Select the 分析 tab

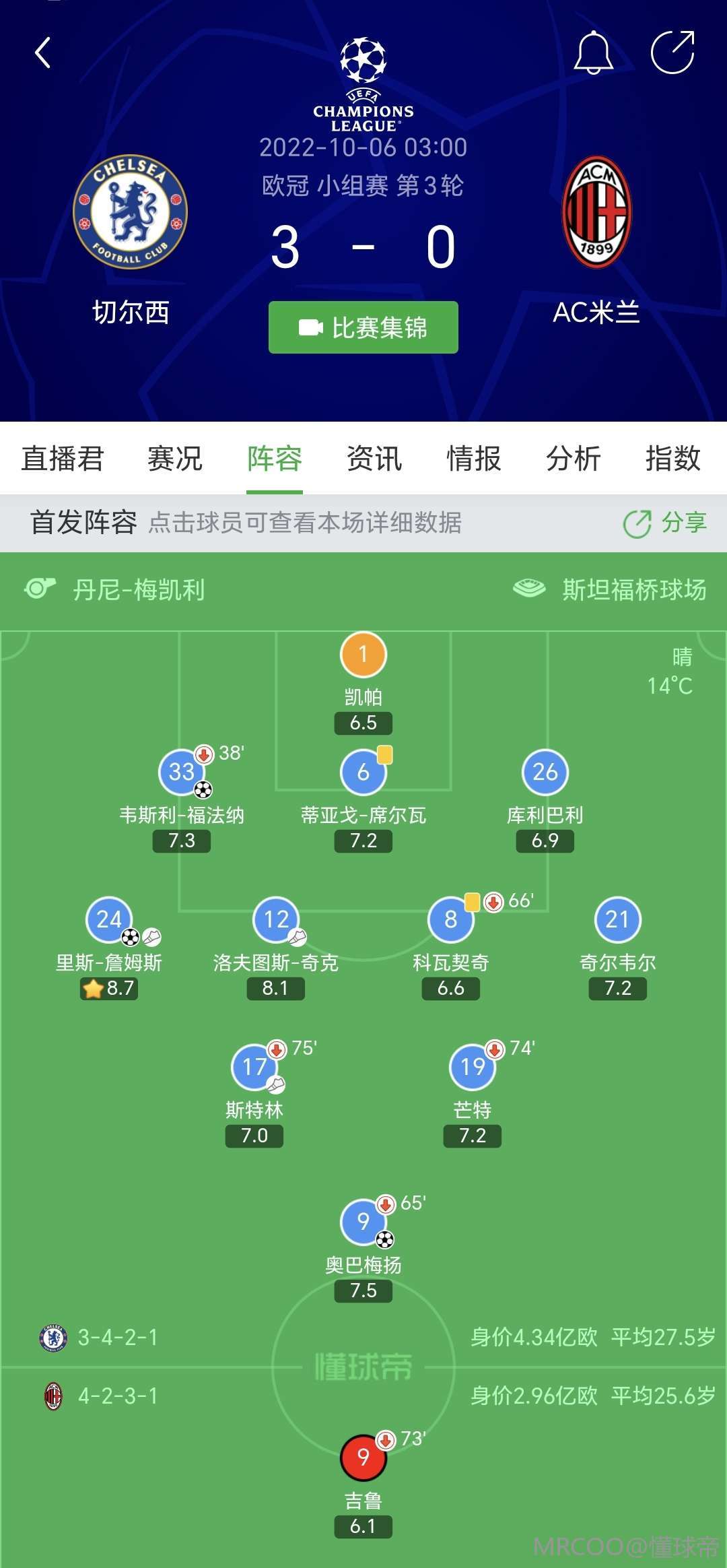click(x=574, y=459)
